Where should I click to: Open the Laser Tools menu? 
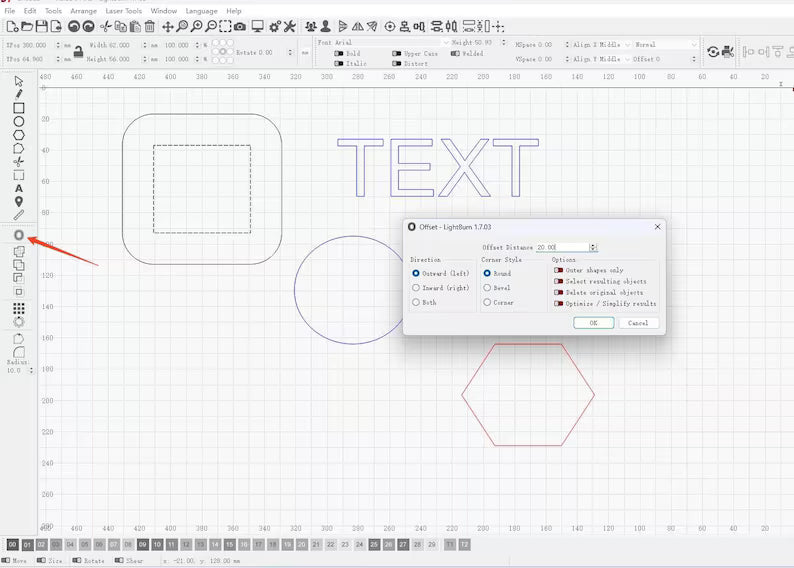[124, 11]
